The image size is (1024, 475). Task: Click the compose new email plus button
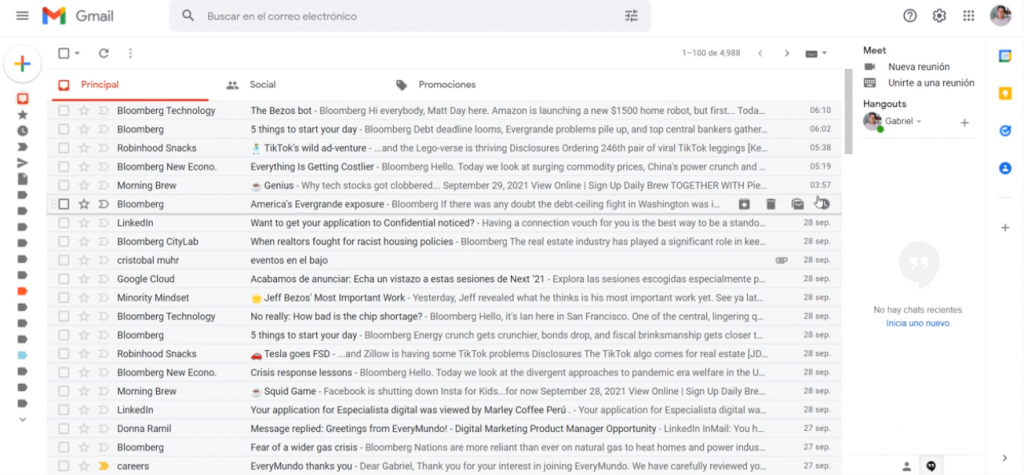click(x=22, y=64)
